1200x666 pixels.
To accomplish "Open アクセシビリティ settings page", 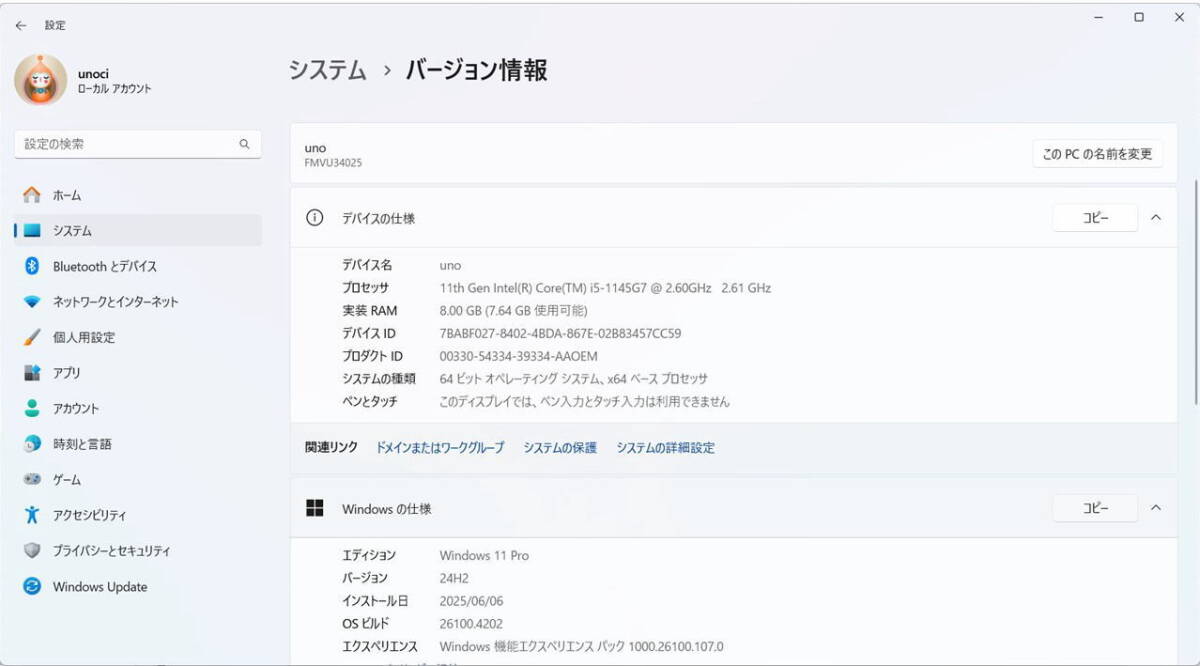I will pyautogui.click(x=138, y=515).
